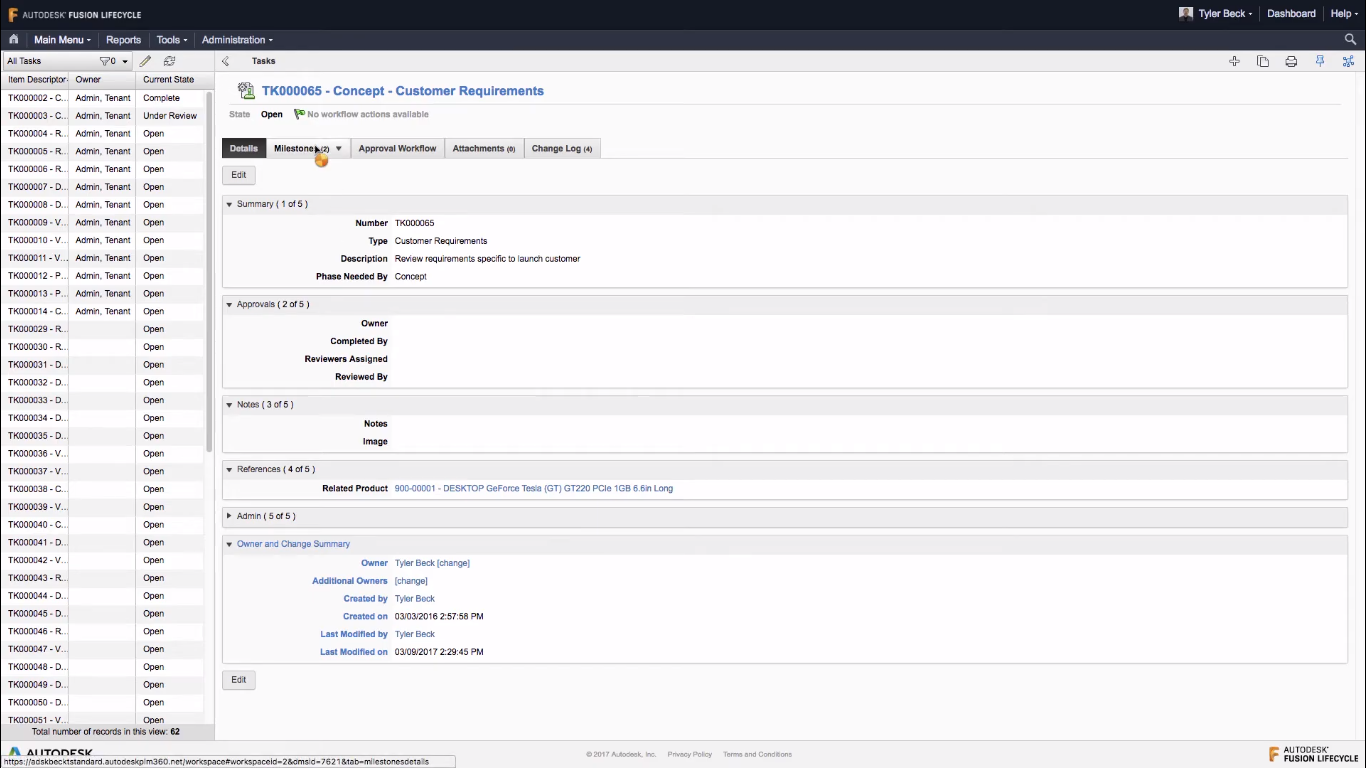Open the Privacy Policy link
1366x768 pixels.
click(690, 754)
